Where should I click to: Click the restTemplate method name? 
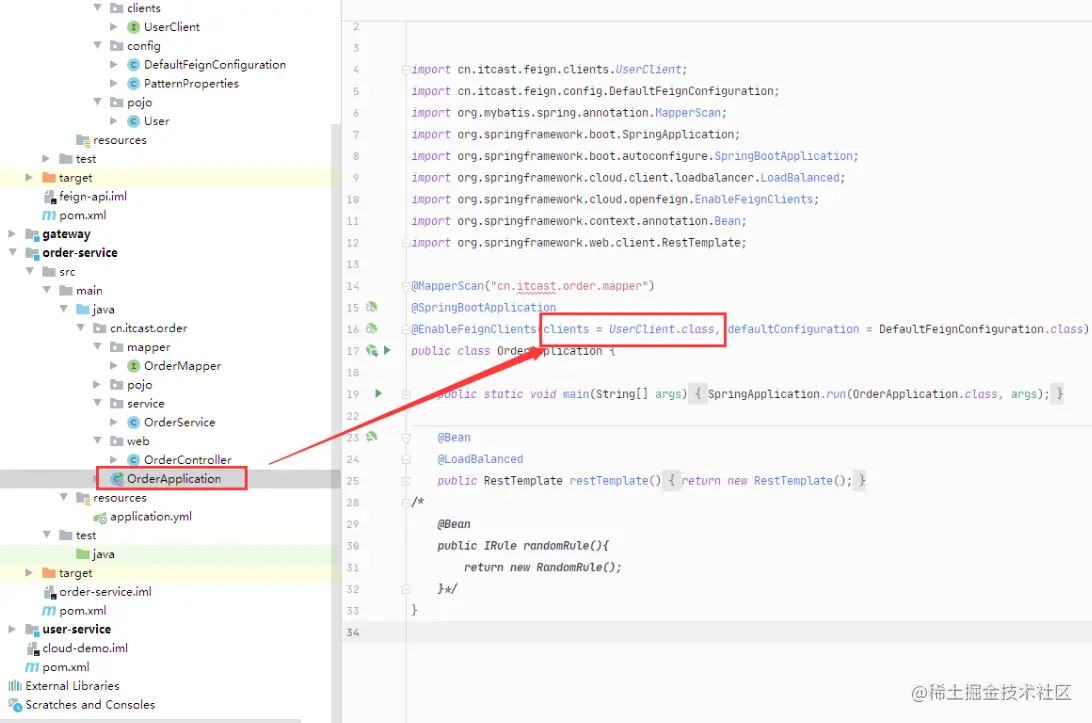click(x=609, y=481)
